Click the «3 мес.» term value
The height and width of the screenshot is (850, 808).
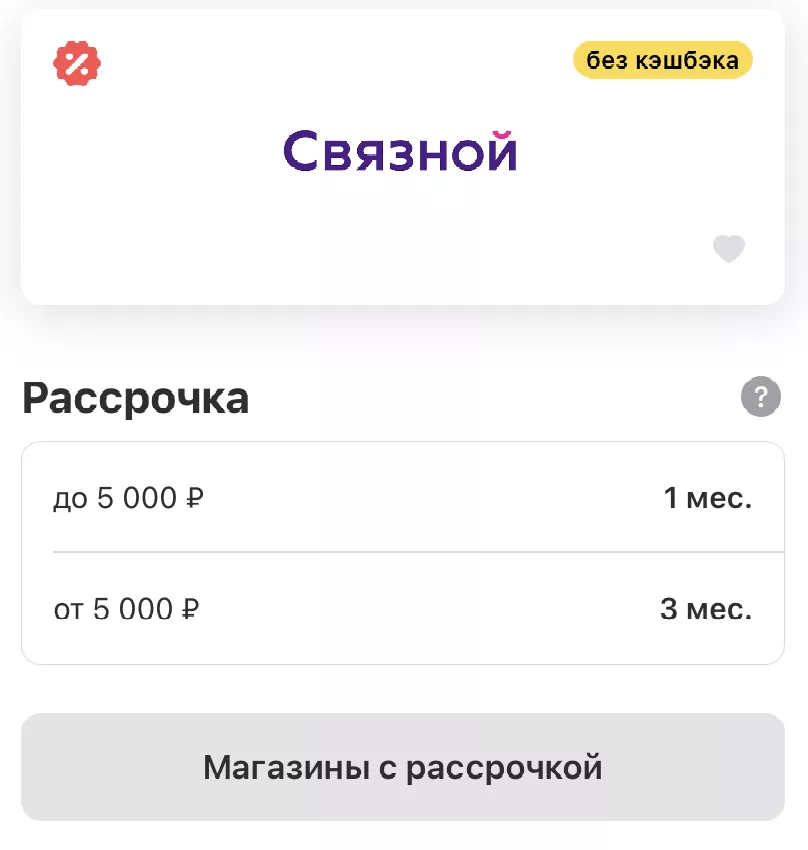pos(705,608)
